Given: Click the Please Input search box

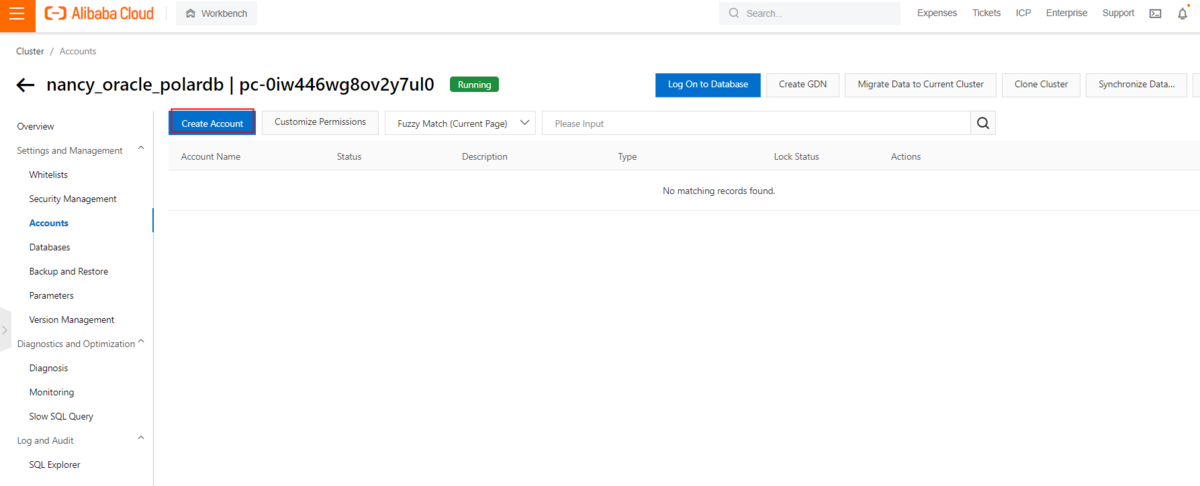Looking at the screenshot, I should 756,123.
